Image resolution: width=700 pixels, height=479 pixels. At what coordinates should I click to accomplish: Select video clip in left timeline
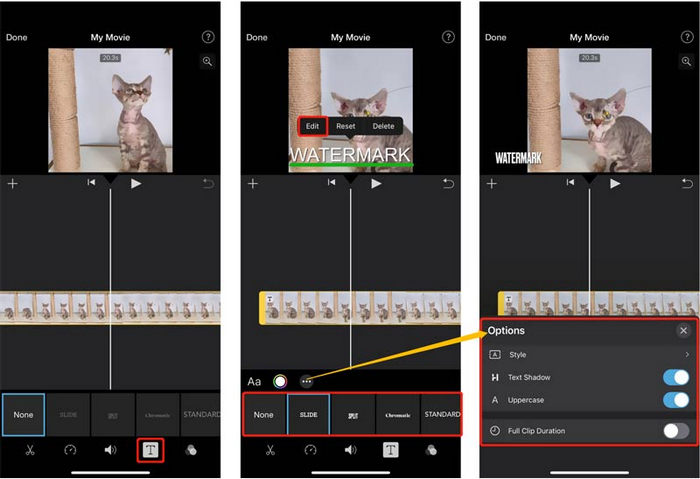110,308
